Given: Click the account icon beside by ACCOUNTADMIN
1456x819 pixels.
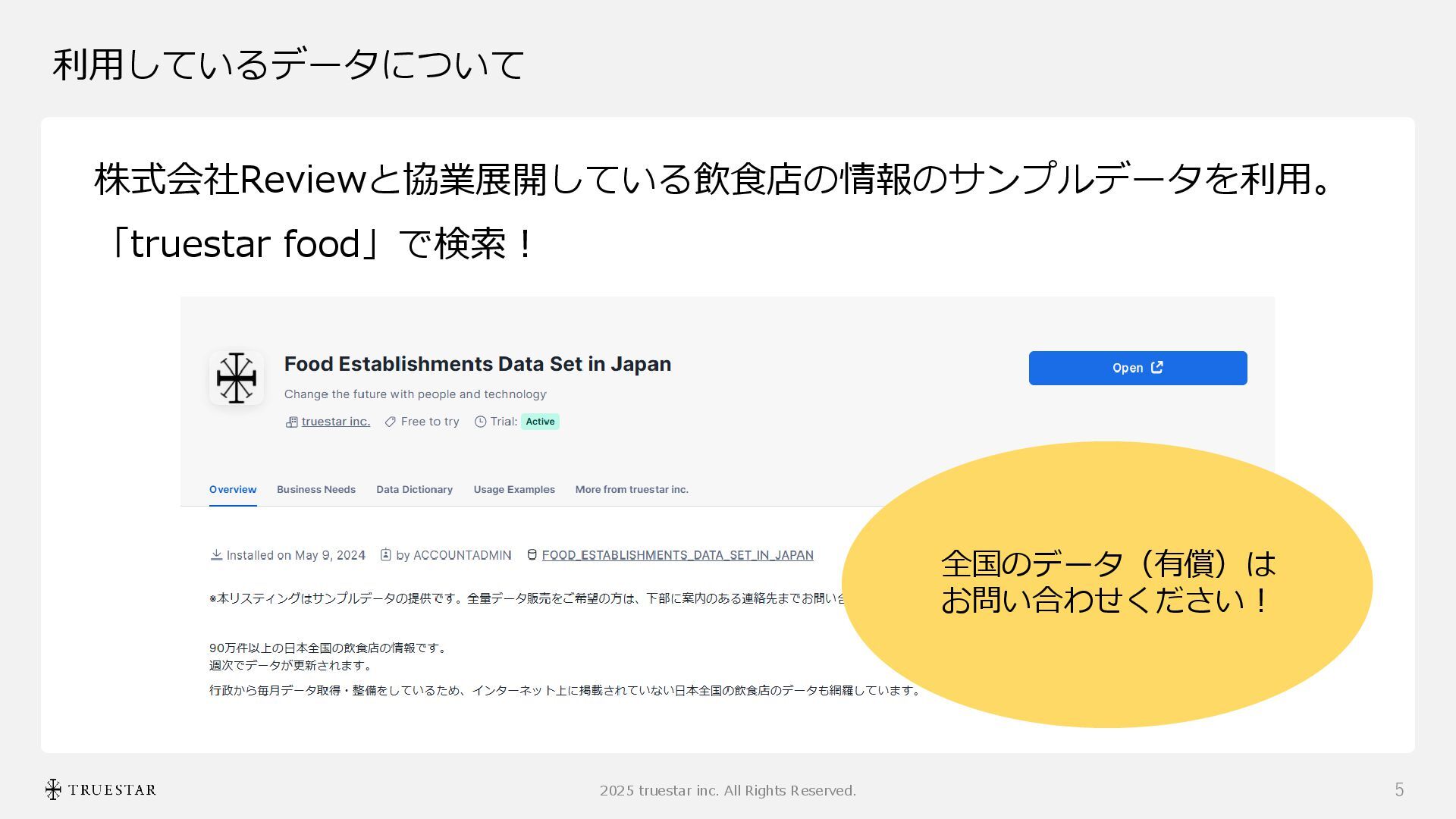Looking at the screenshot, I should coord(386,555).
